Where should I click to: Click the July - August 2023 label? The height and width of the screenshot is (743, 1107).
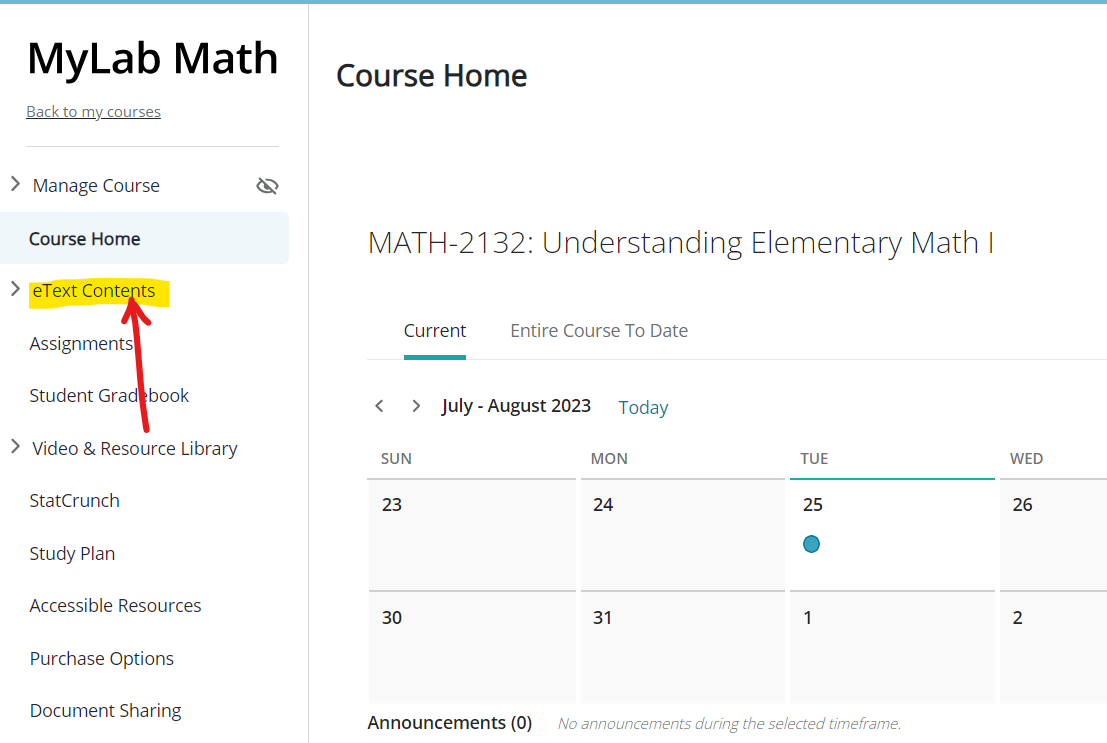(x=516, y=406)
